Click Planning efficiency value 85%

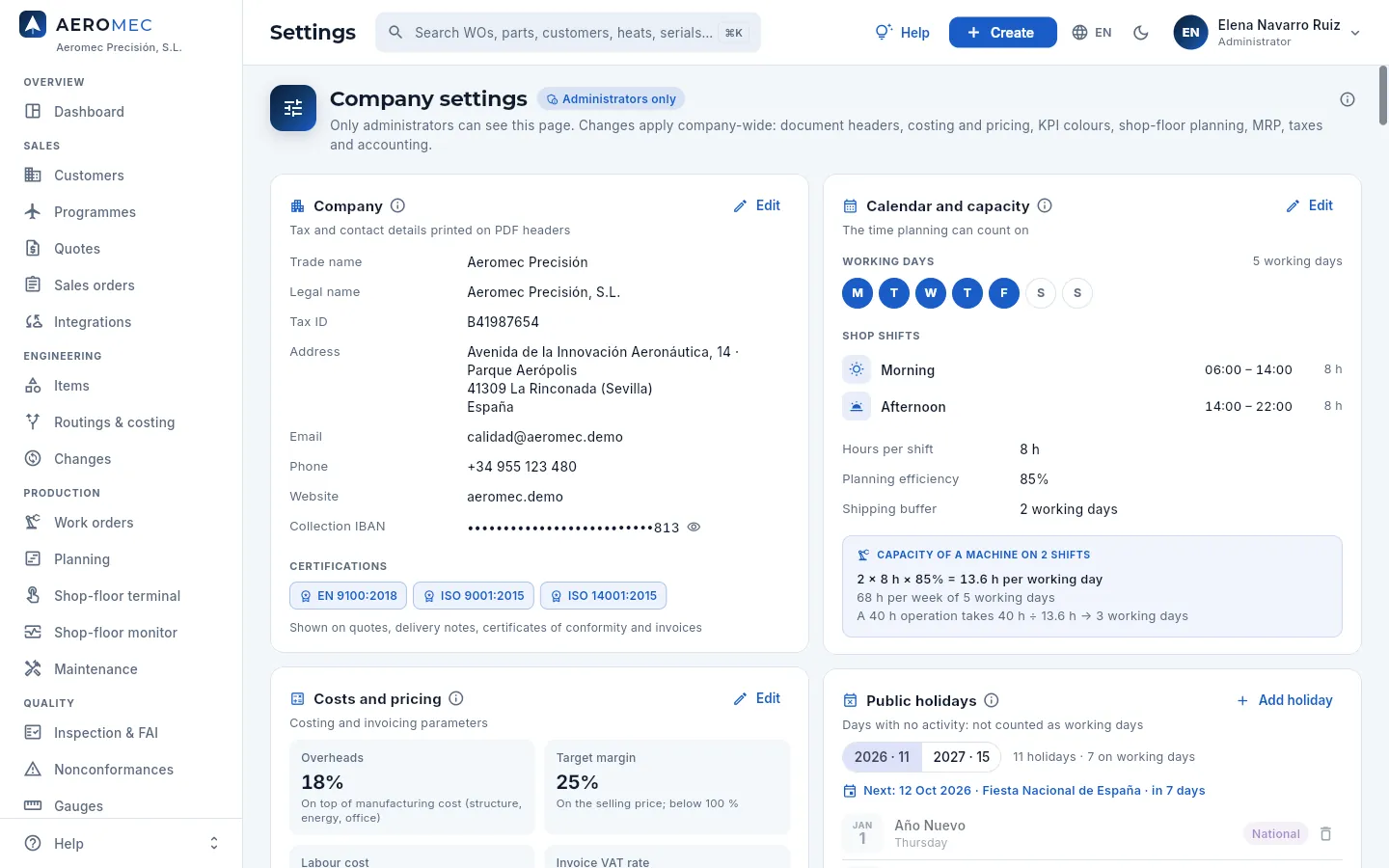tap(1034, 479)
